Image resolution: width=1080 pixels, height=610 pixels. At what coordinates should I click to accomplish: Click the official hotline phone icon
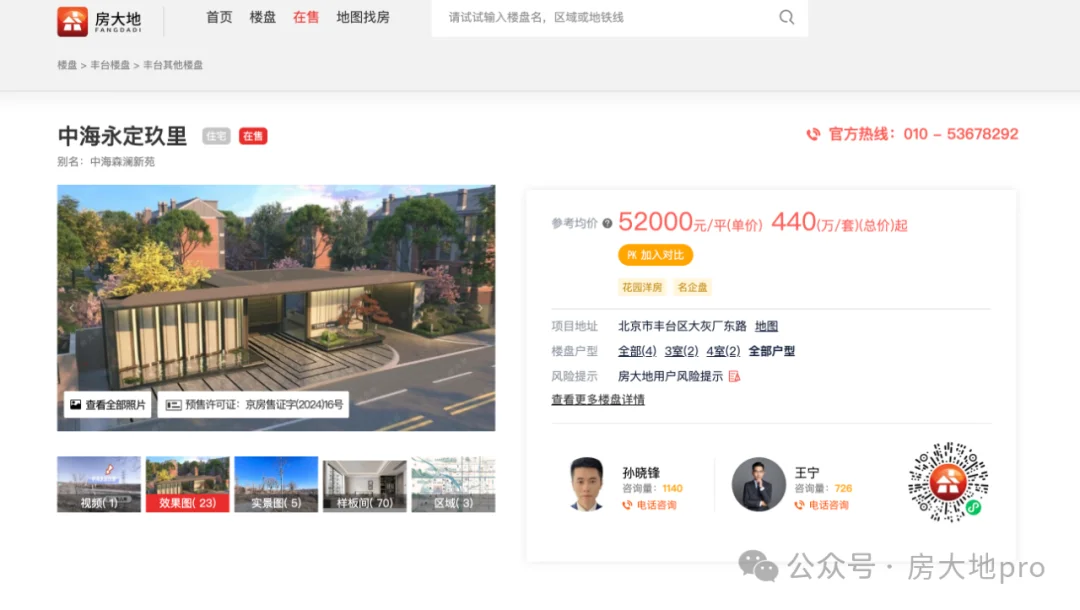(813, 134)
